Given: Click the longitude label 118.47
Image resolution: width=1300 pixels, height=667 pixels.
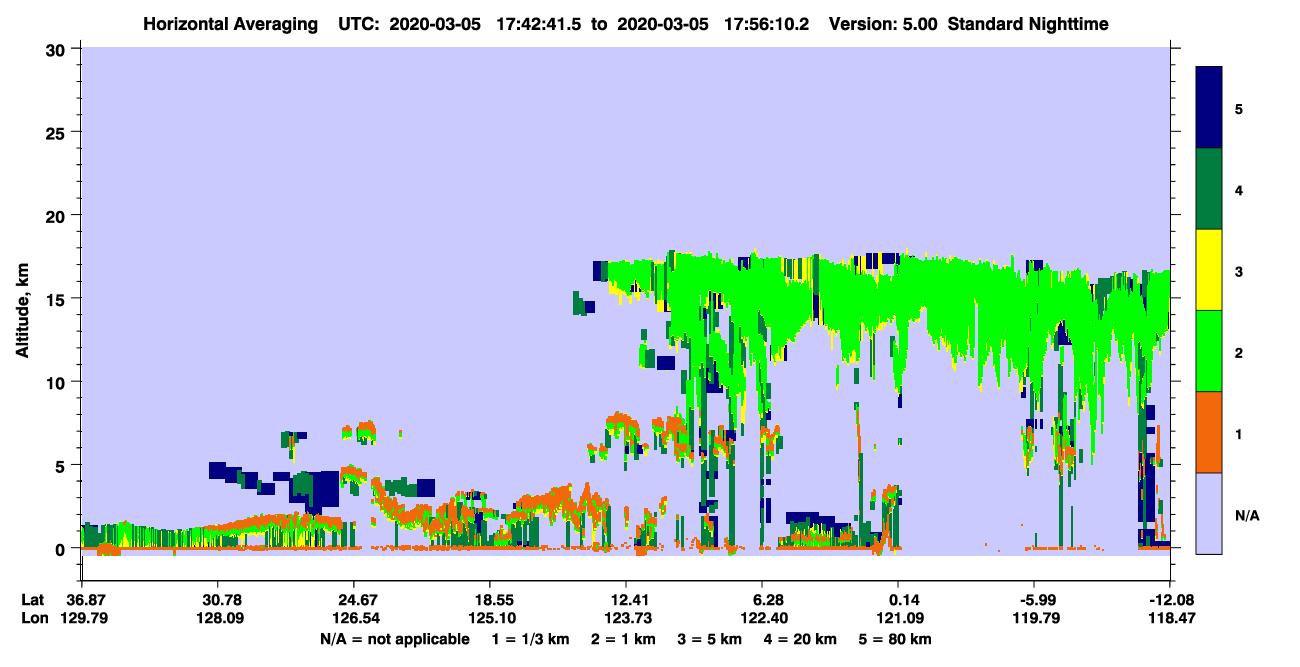Looking at the screenshot, I should (x=1170, y=618).
